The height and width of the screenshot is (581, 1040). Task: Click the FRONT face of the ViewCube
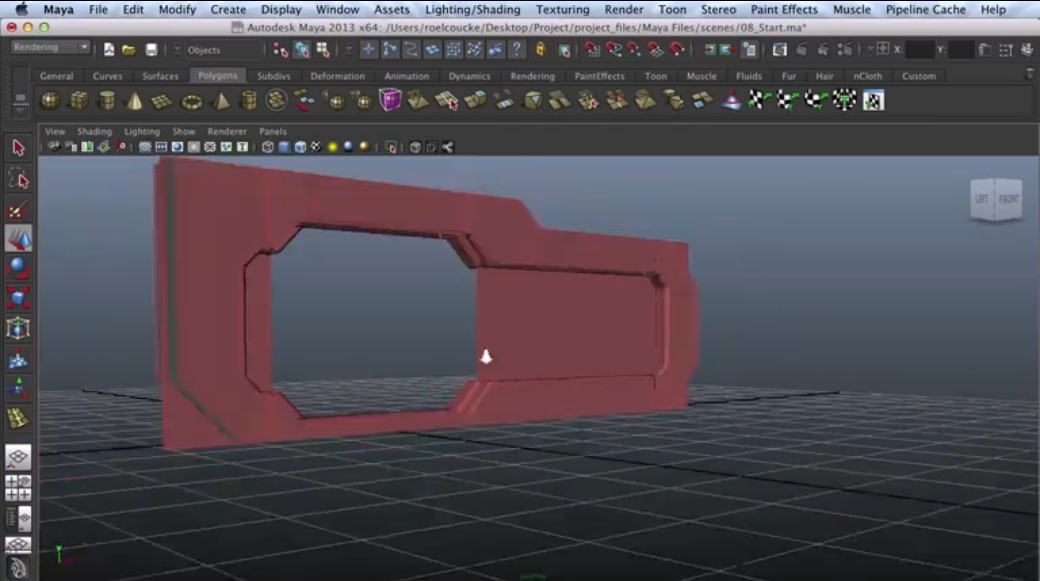pos(1008,198)
